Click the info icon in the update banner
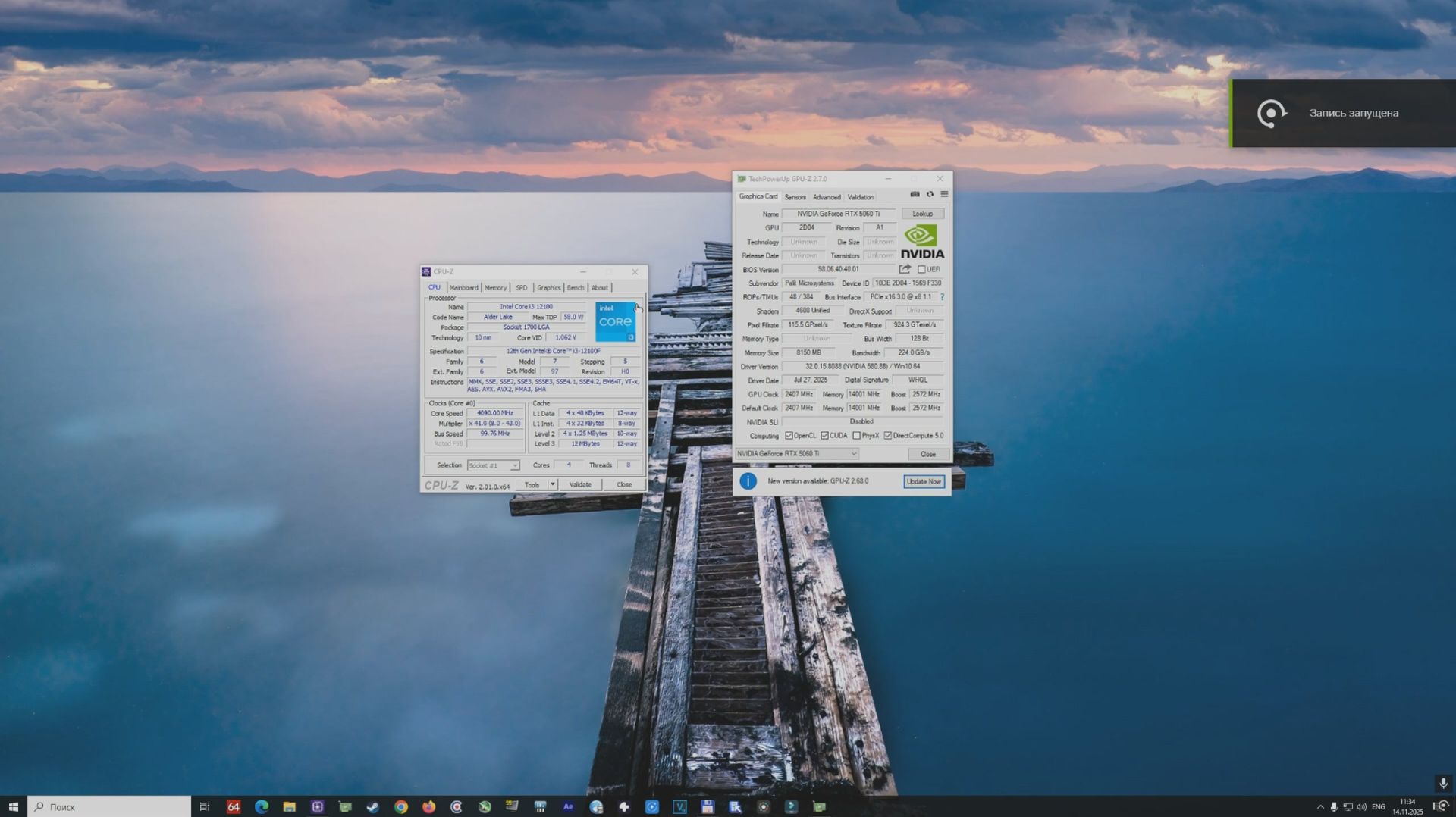 [x=747, y=481]
